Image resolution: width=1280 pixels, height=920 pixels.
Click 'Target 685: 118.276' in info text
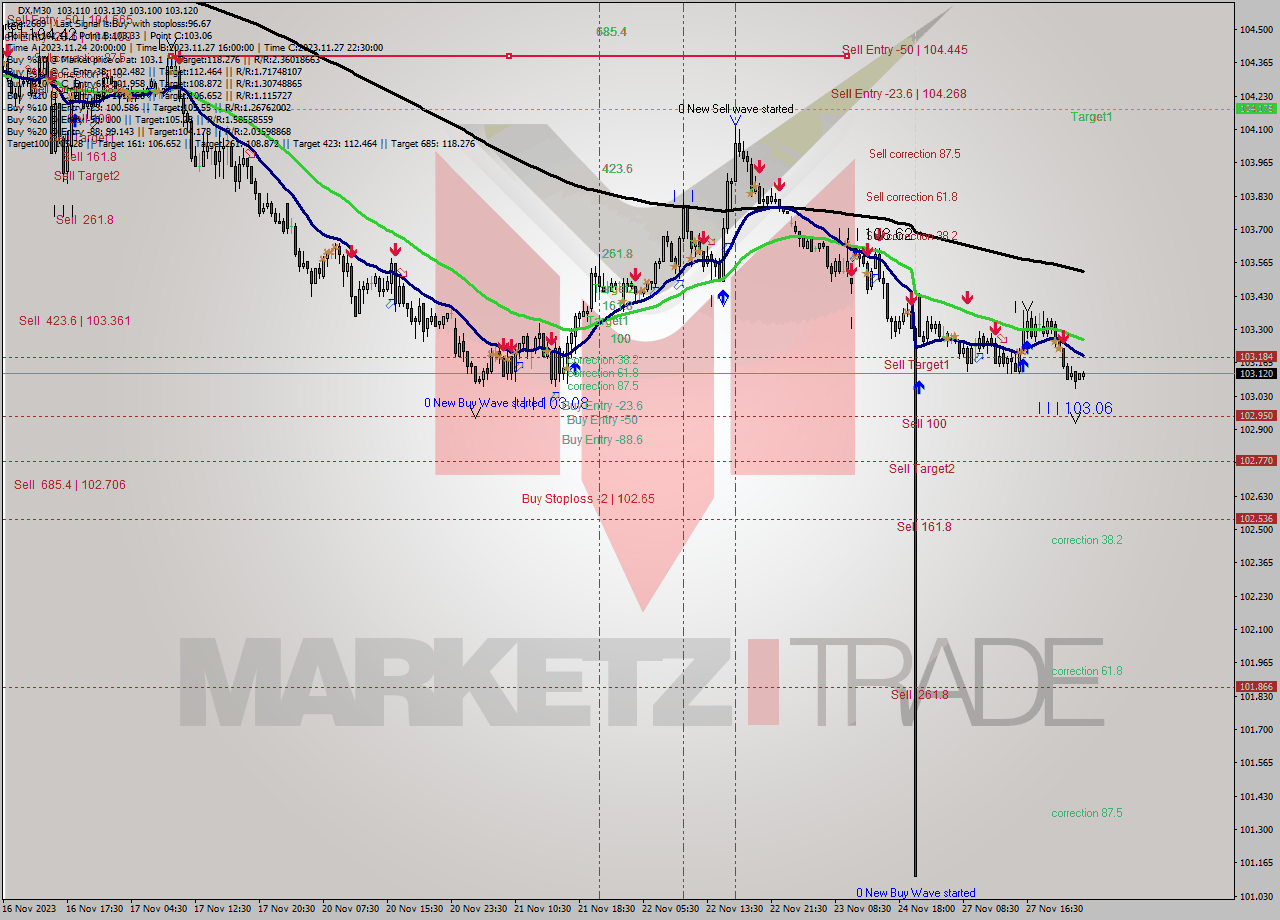(433, 144)
